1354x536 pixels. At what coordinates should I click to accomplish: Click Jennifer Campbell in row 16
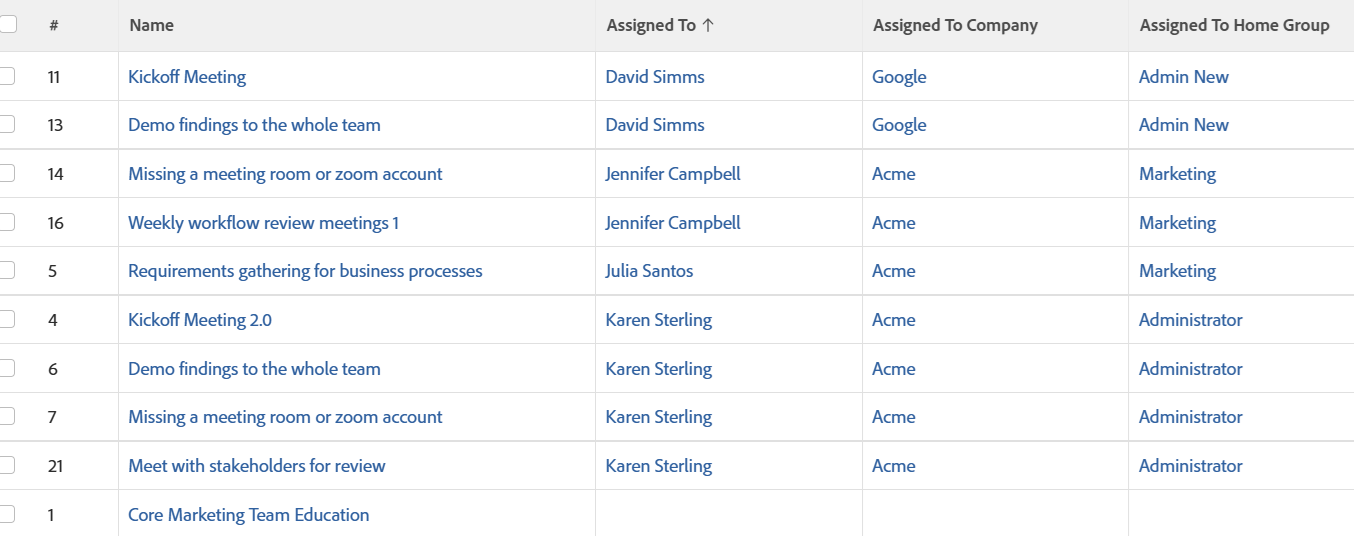point(673,223)
